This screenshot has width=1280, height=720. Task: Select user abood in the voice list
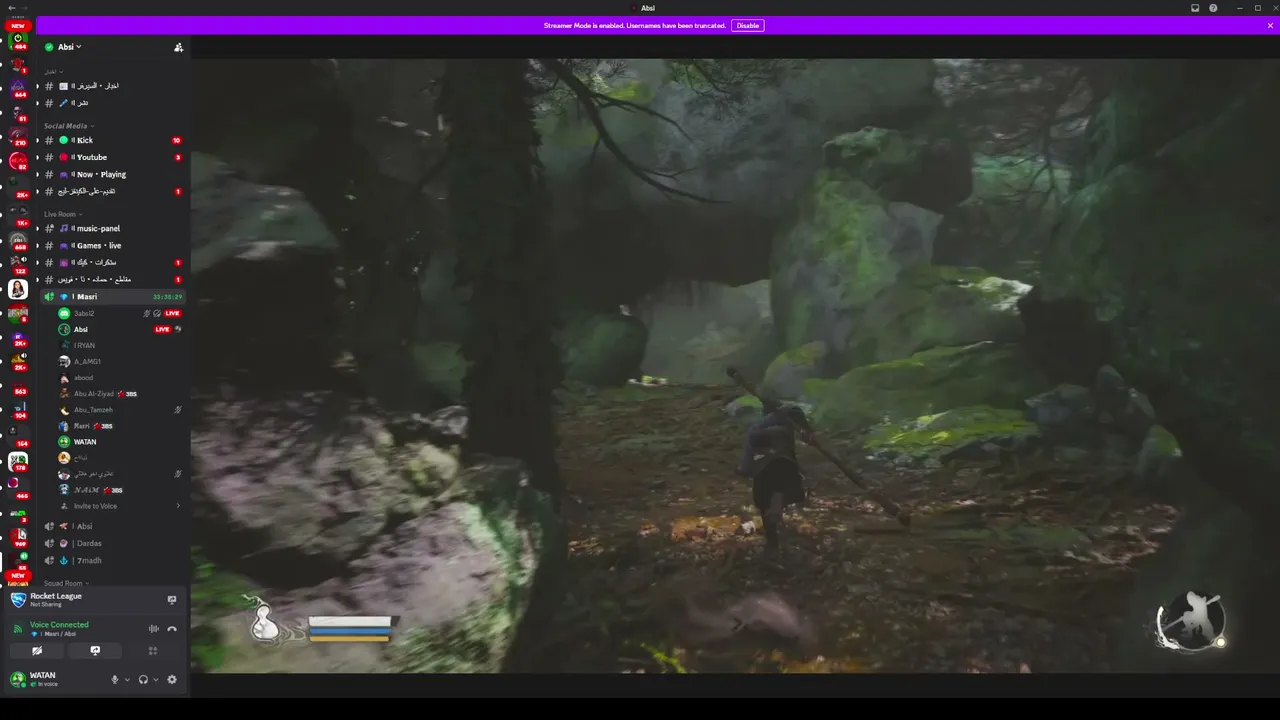pos(120,378)
